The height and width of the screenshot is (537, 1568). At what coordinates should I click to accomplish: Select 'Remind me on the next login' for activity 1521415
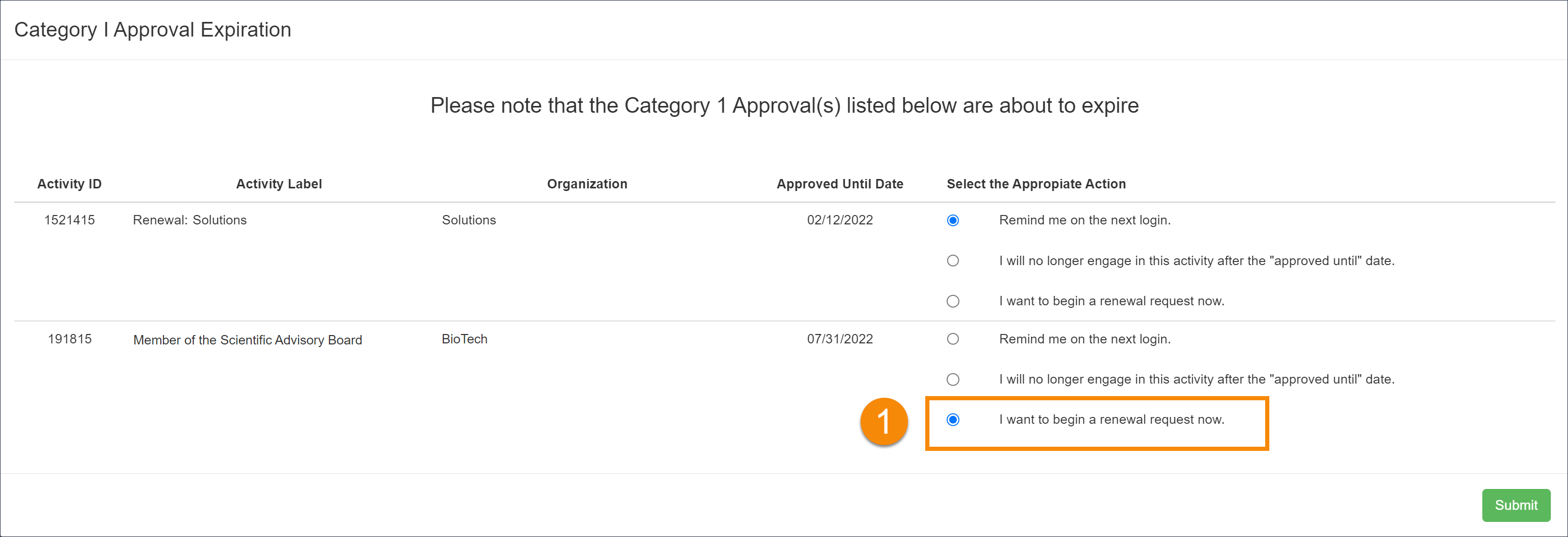pyautogui.click(x=952, y=220)
